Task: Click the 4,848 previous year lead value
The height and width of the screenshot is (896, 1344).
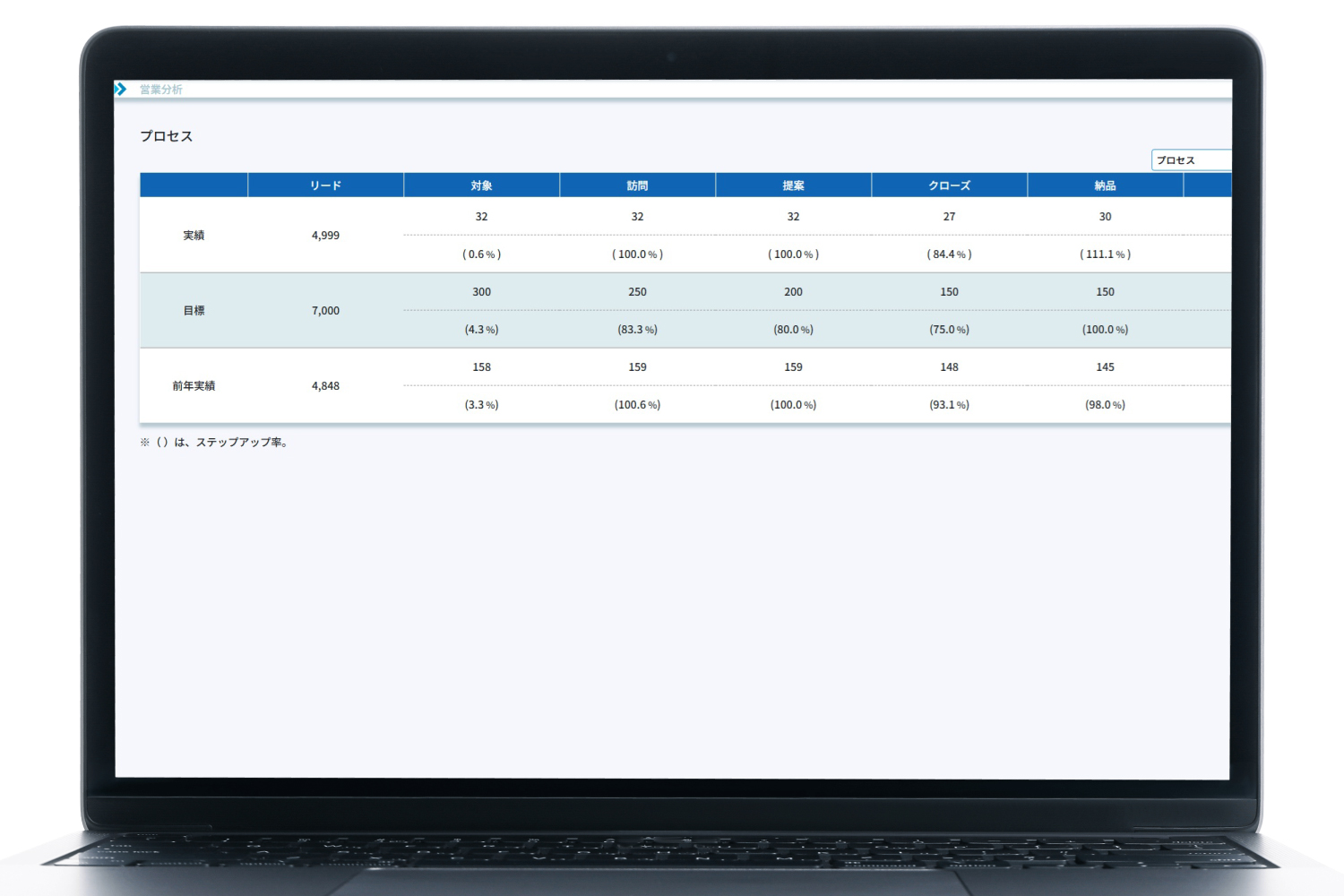Action: [325, 386]
